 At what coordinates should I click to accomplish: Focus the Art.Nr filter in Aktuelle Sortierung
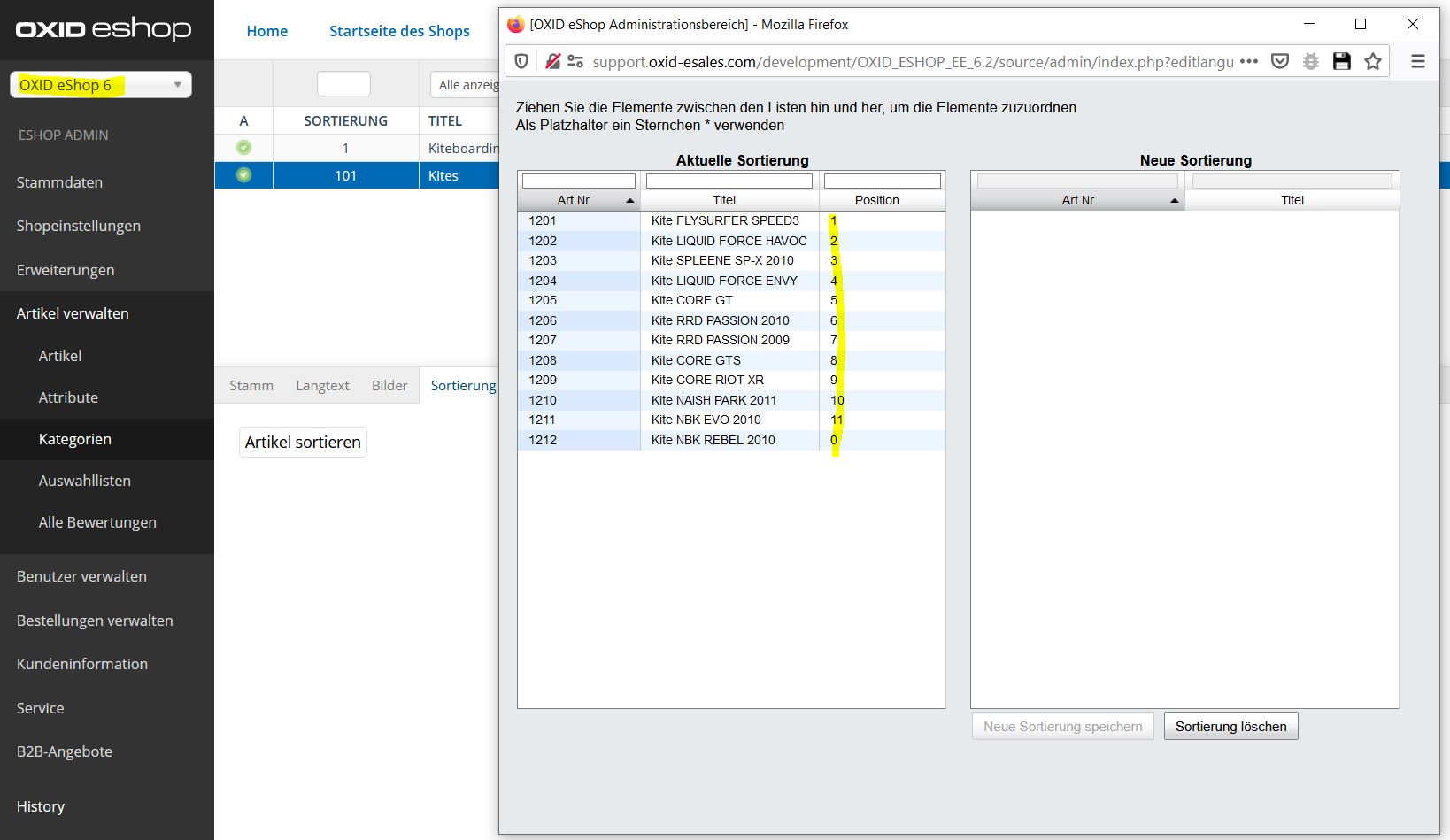579,181
